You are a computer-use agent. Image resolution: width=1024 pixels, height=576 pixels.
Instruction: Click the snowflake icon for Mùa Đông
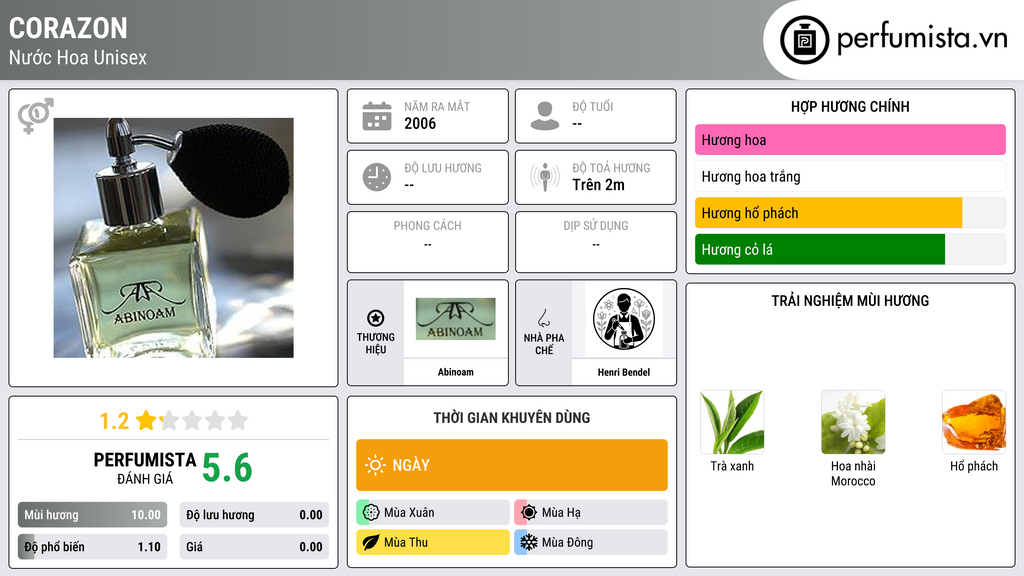coord(529,542)
